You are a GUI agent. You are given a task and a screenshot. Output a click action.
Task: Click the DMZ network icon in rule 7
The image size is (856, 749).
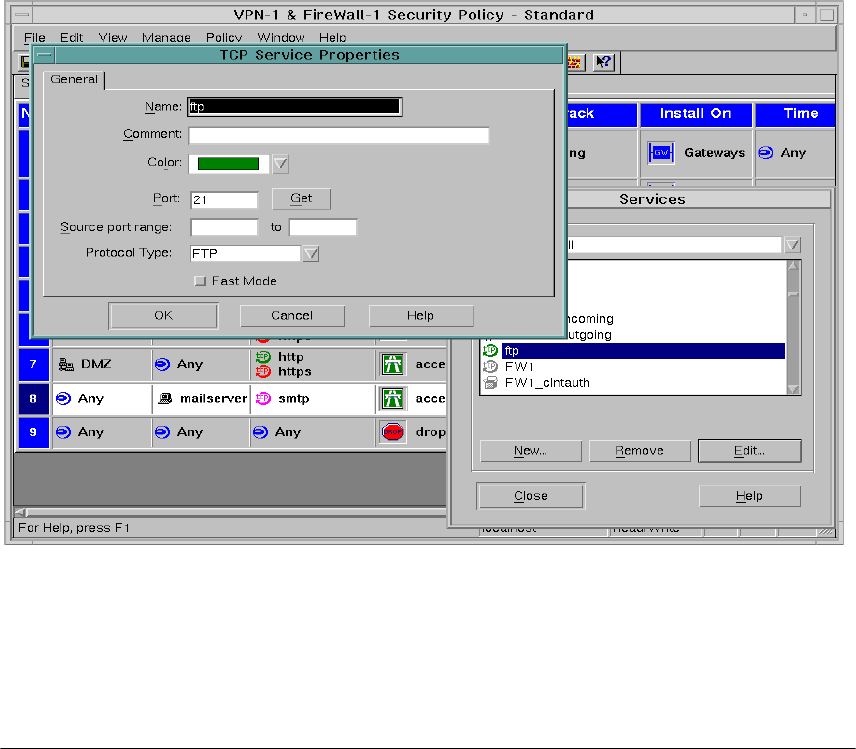pyautogui.click(x=66, y=364)
